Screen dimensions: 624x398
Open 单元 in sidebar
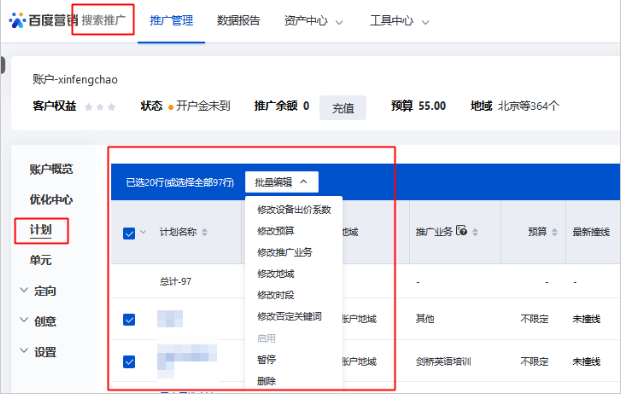[41, 261]
